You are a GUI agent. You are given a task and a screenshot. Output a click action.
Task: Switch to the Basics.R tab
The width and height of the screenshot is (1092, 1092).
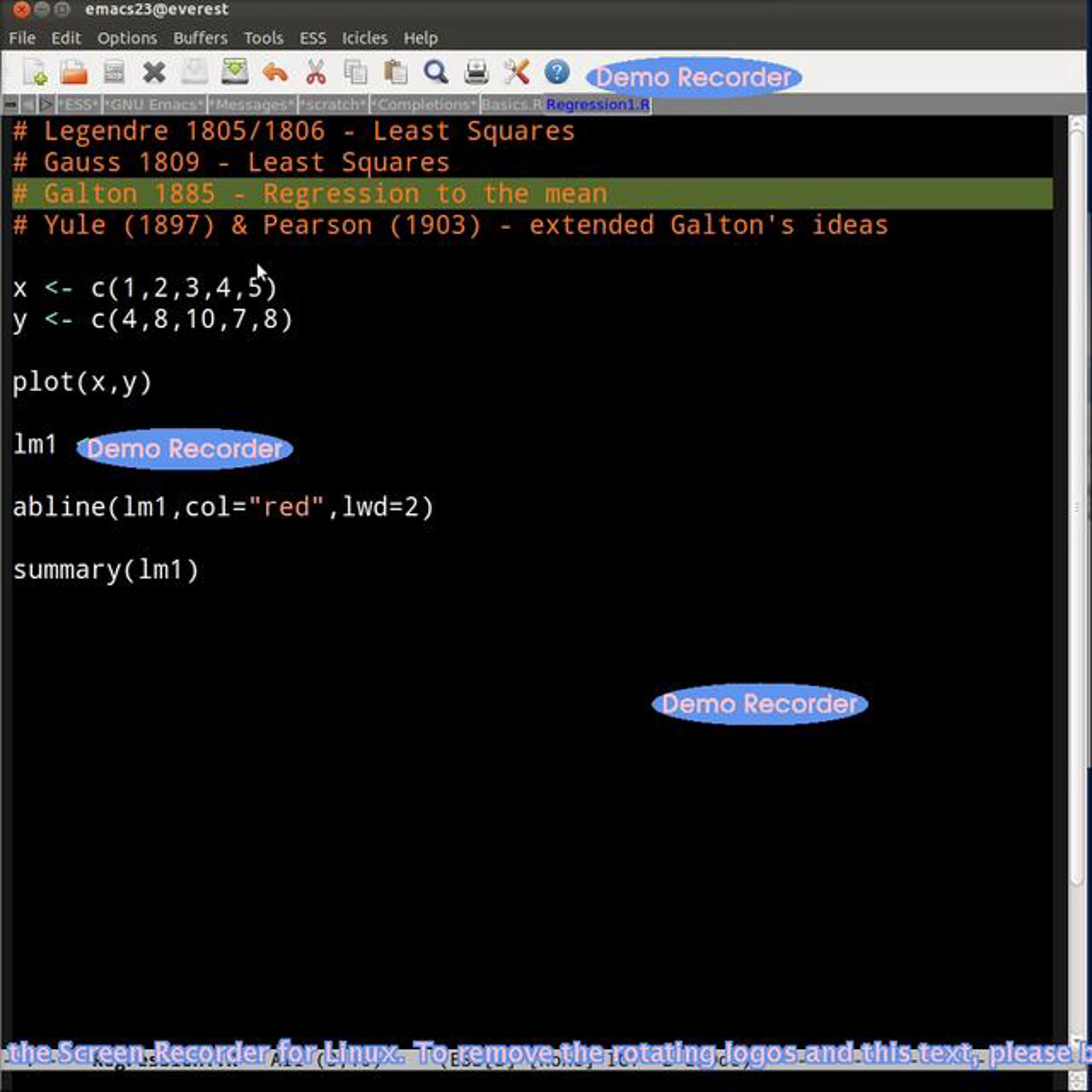click(x=511, y=105)
